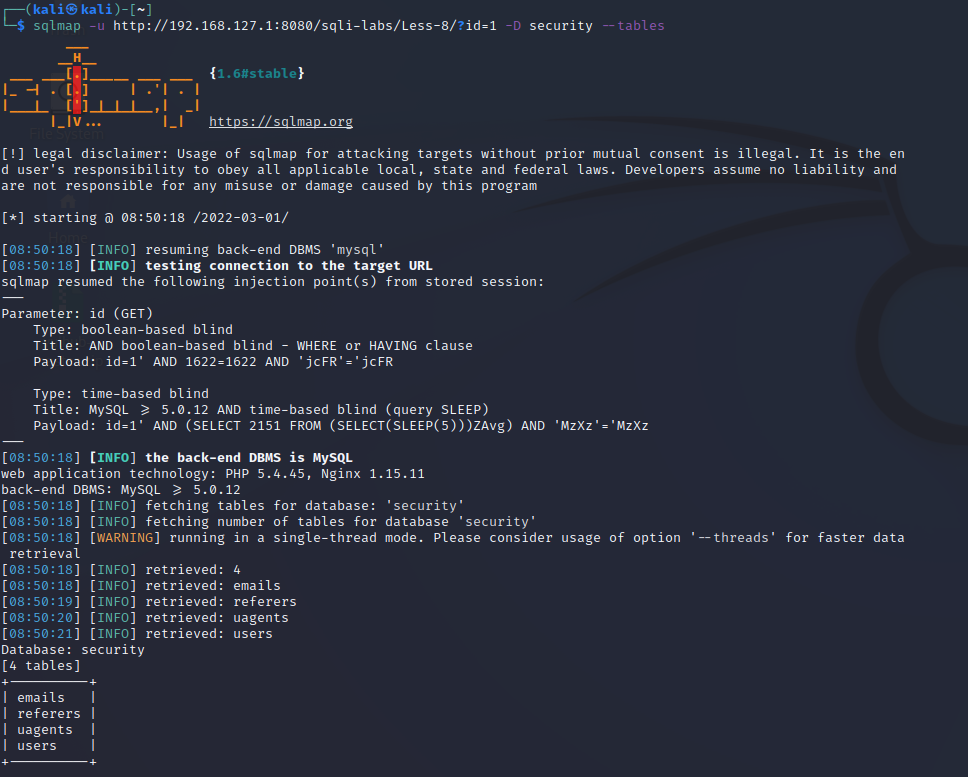This screenshot has height=777, width=968.
Task: Click the yellow WARNING tag
Action: tap(125, 538)
